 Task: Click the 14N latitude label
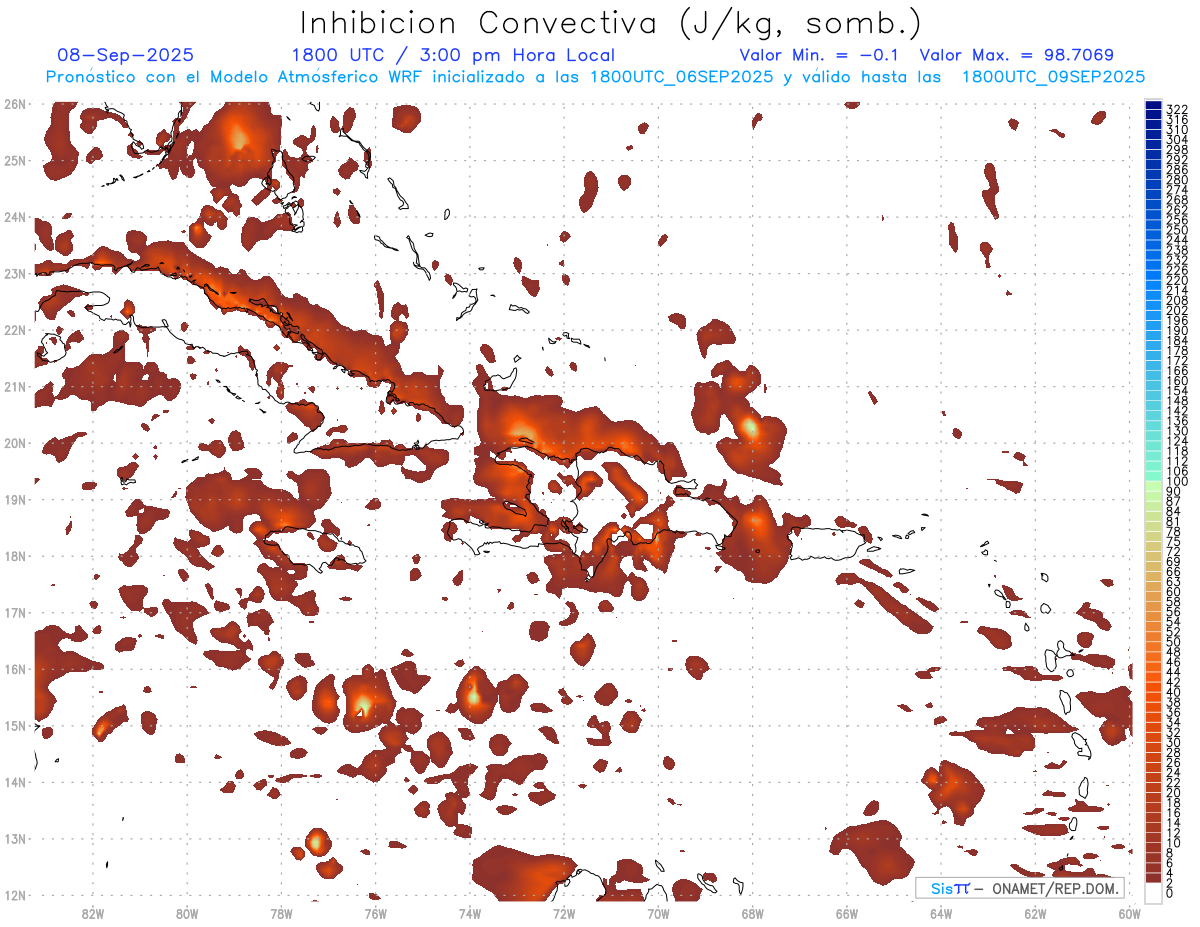tap(15, 782)
